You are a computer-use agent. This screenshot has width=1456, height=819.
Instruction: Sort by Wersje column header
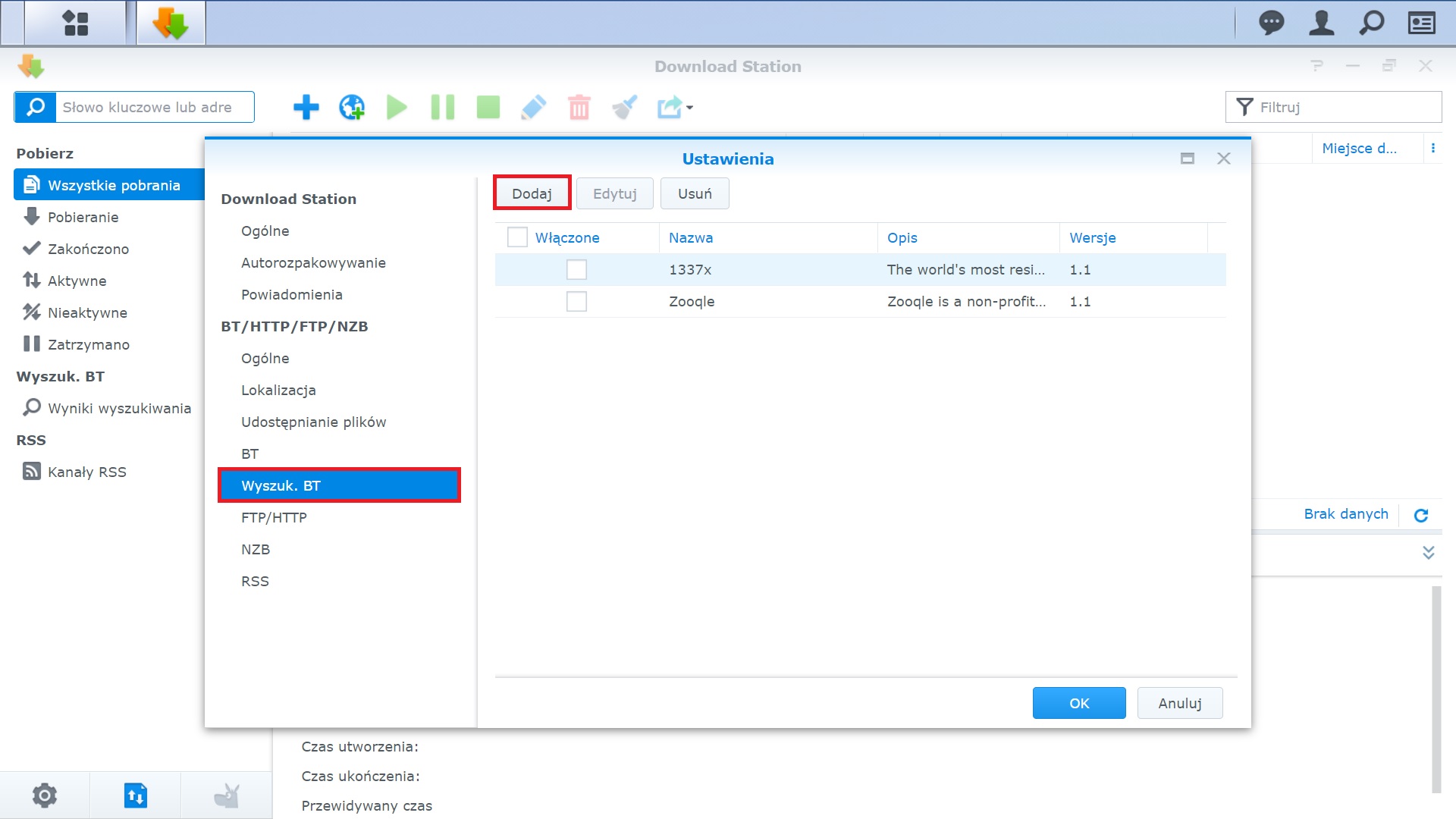click(1133, 237)
